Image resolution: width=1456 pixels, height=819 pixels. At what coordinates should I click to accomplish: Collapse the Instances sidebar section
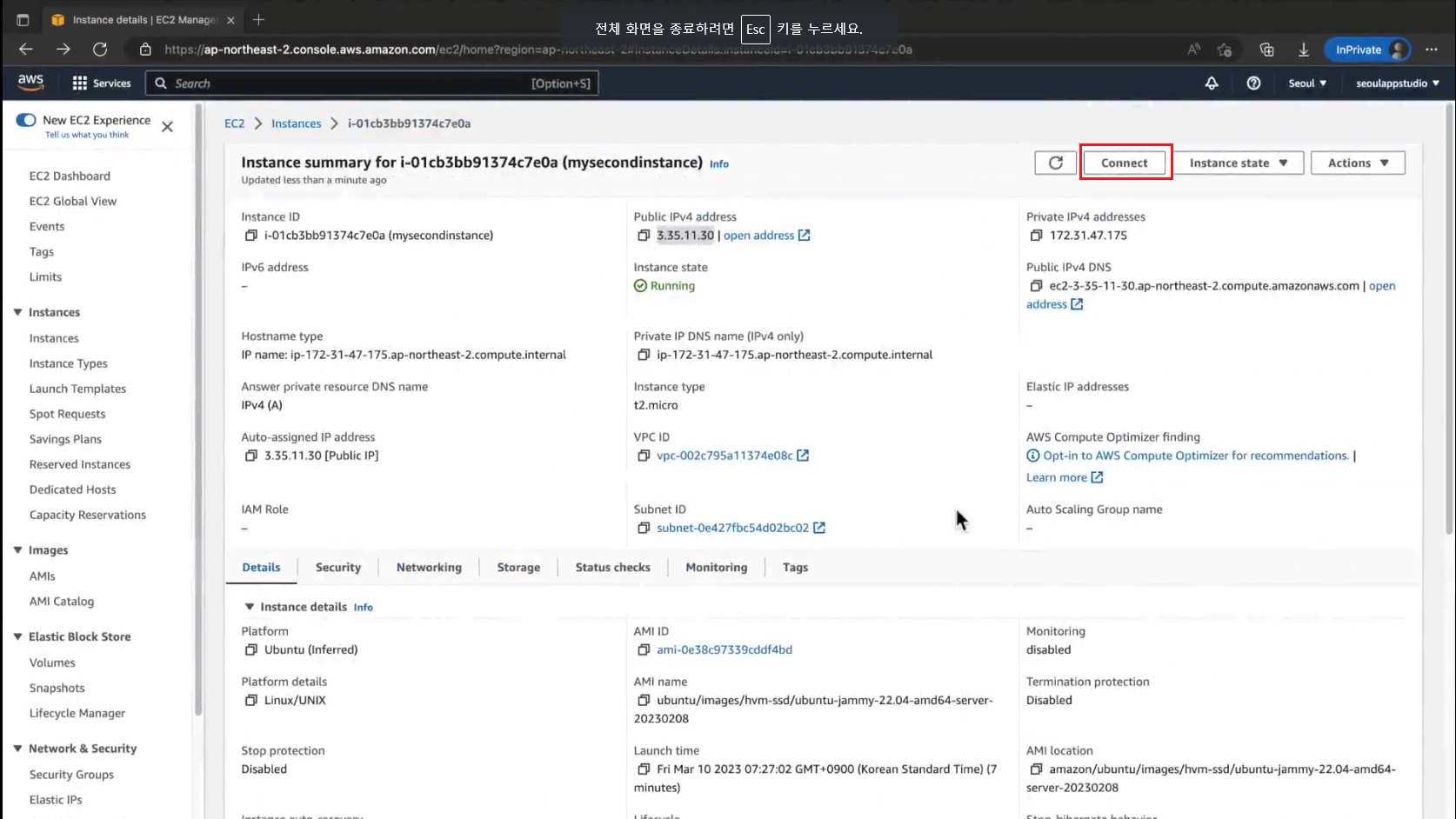17,312
